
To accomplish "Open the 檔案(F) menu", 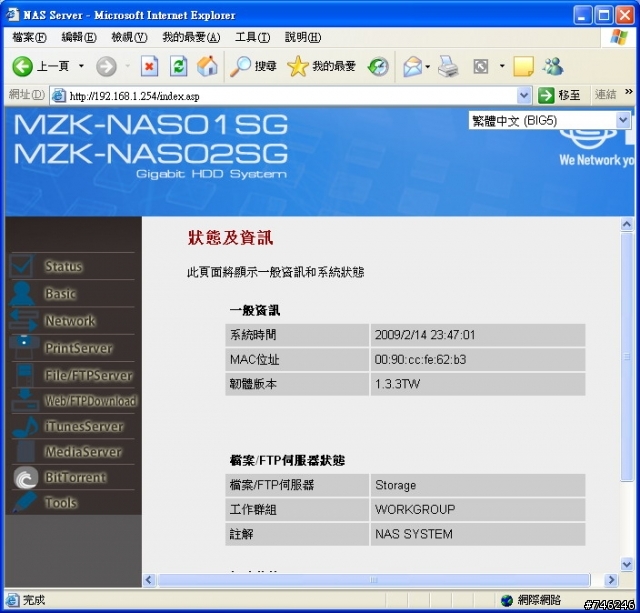I will pyautogui.click(x=29, y=37).
